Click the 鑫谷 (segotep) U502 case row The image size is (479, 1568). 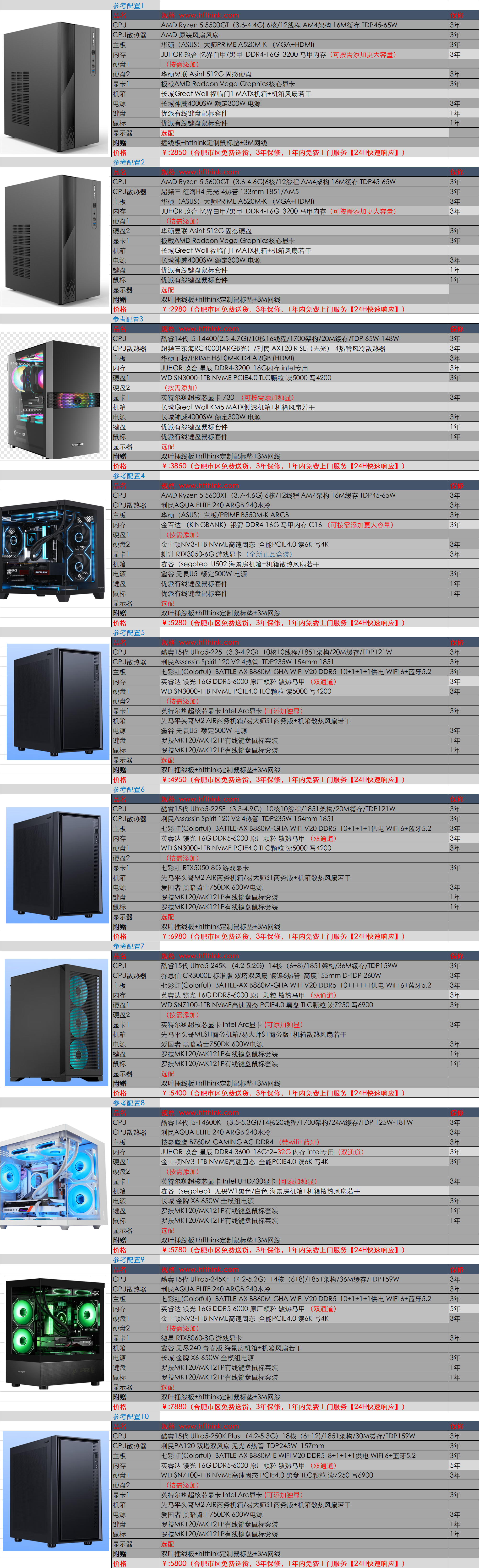tap(295, 564)
